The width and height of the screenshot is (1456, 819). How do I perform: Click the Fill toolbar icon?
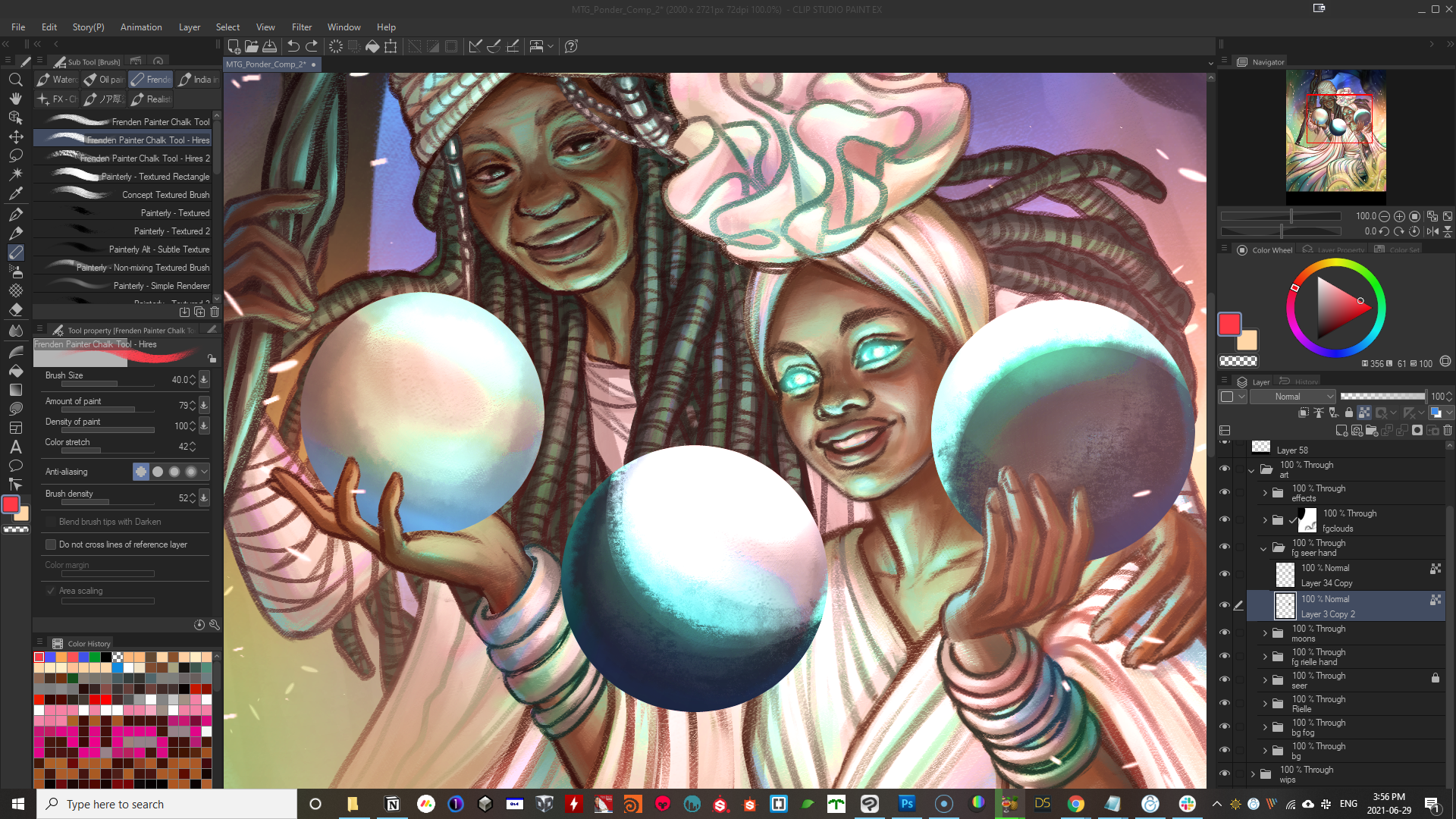(x=372, y=46)
